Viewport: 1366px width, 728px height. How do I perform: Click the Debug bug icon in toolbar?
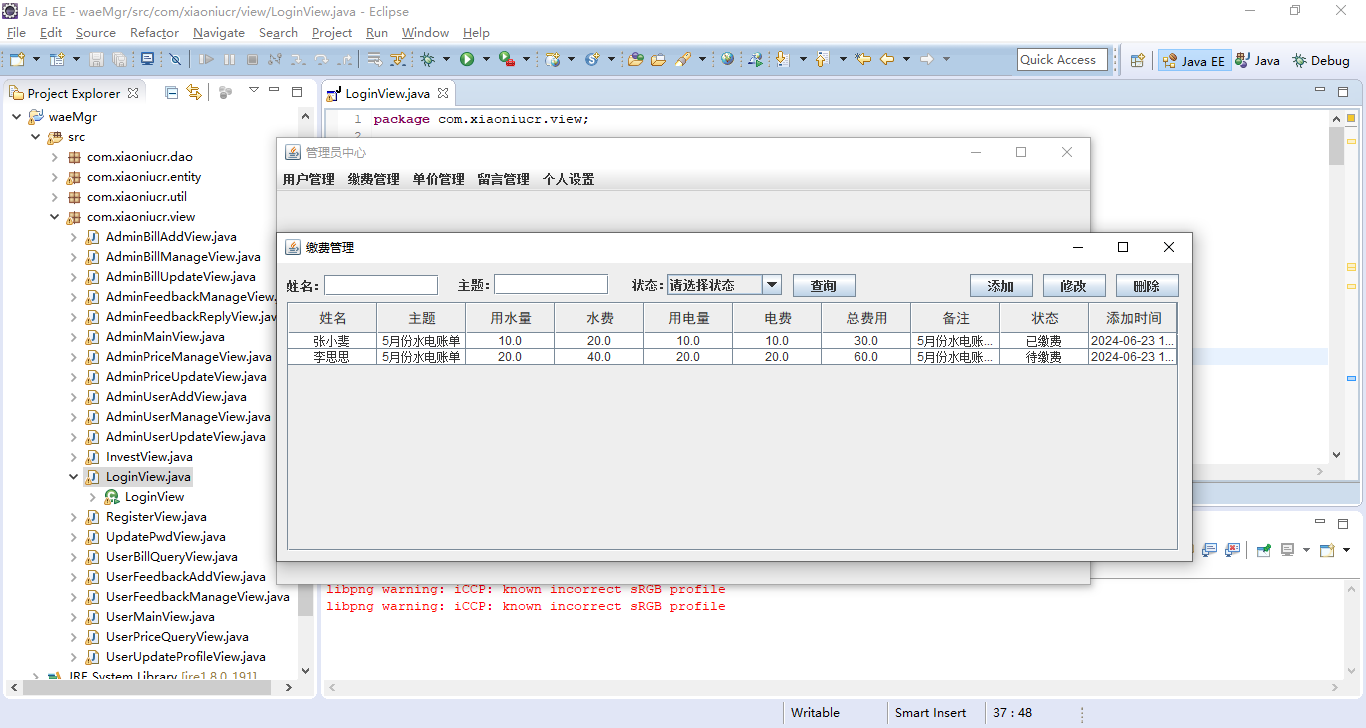pos(427,60)
